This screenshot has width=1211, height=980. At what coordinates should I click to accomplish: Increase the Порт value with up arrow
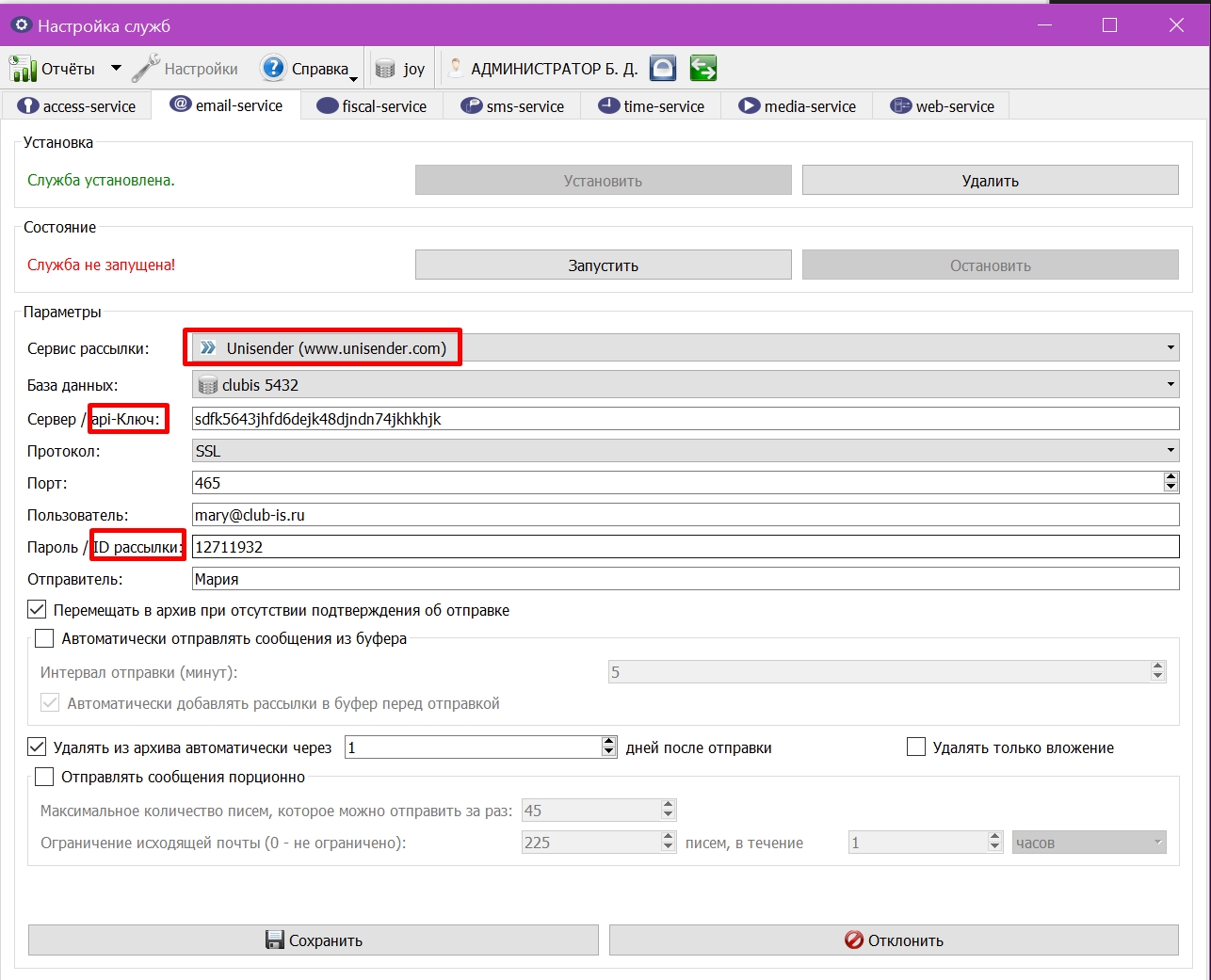[1171, 477]
